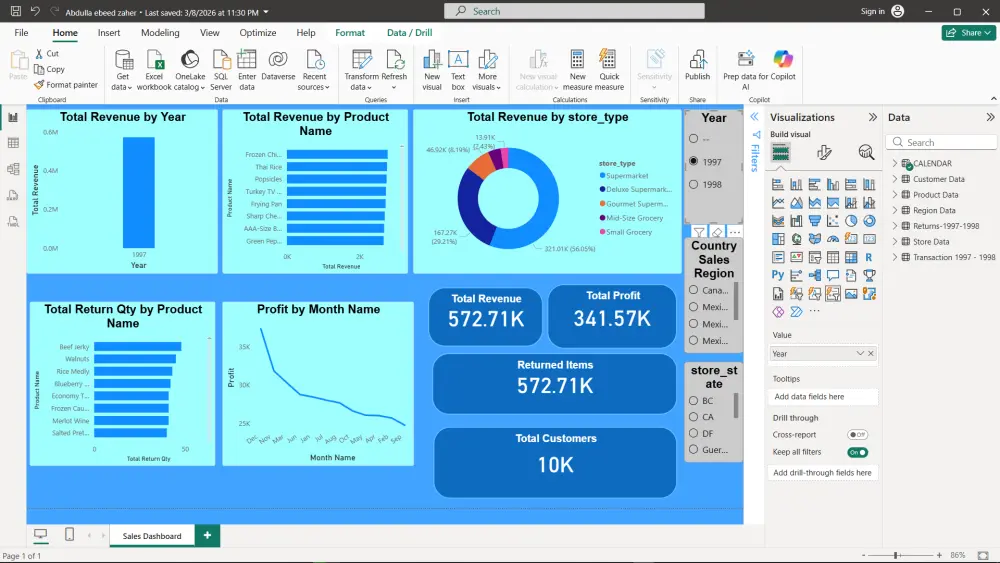Switch to Model view in left sidebar

13,169
